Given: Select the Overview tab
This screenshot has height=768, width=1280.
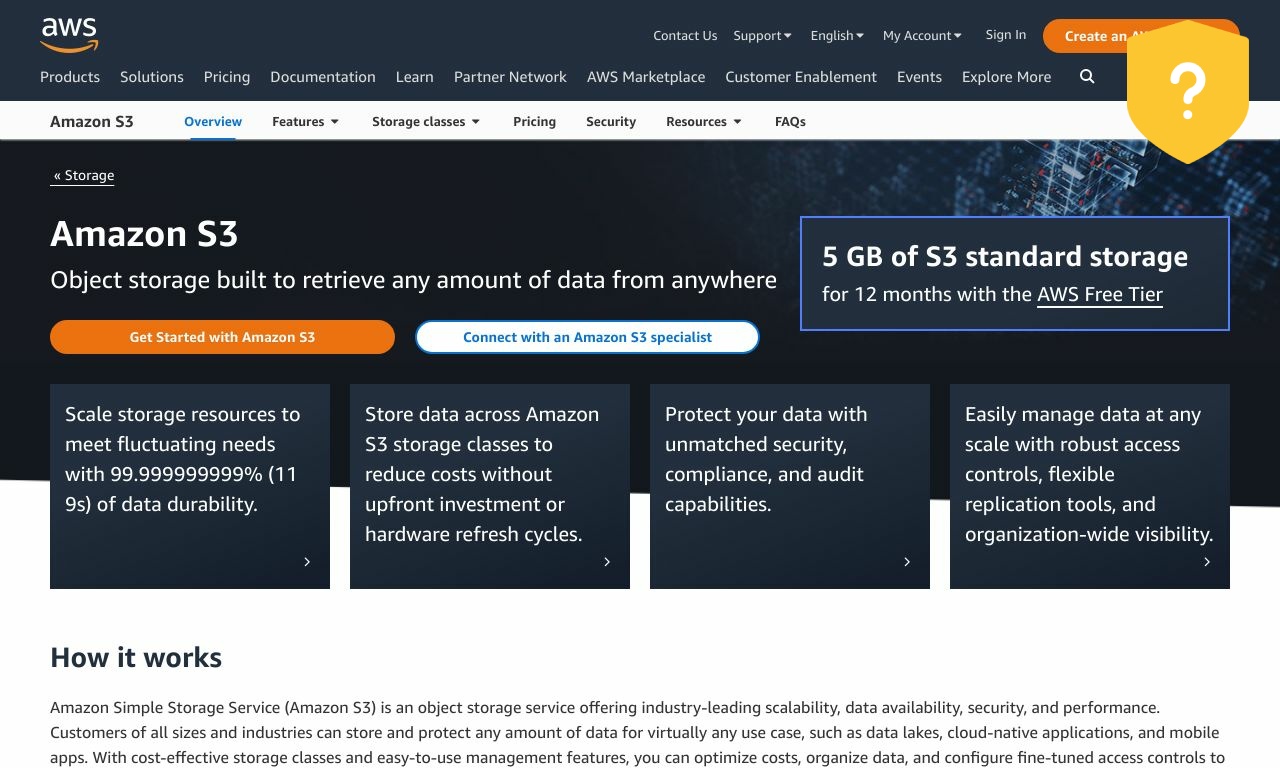Looking at the screenshot, I should 213,121.
